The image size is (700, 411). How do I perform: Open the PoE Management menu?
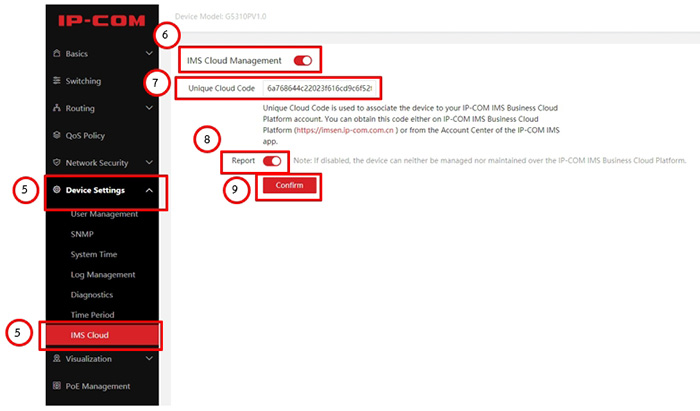102,386
